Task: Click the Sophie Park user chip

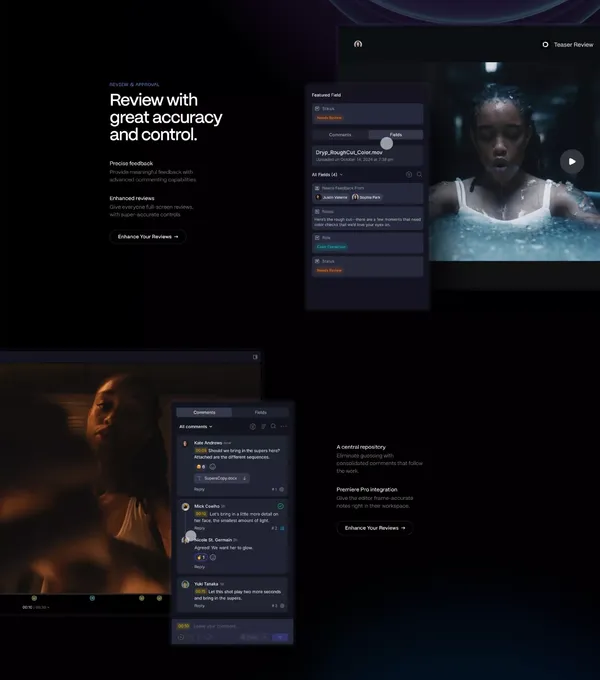Action: point(367,197)
